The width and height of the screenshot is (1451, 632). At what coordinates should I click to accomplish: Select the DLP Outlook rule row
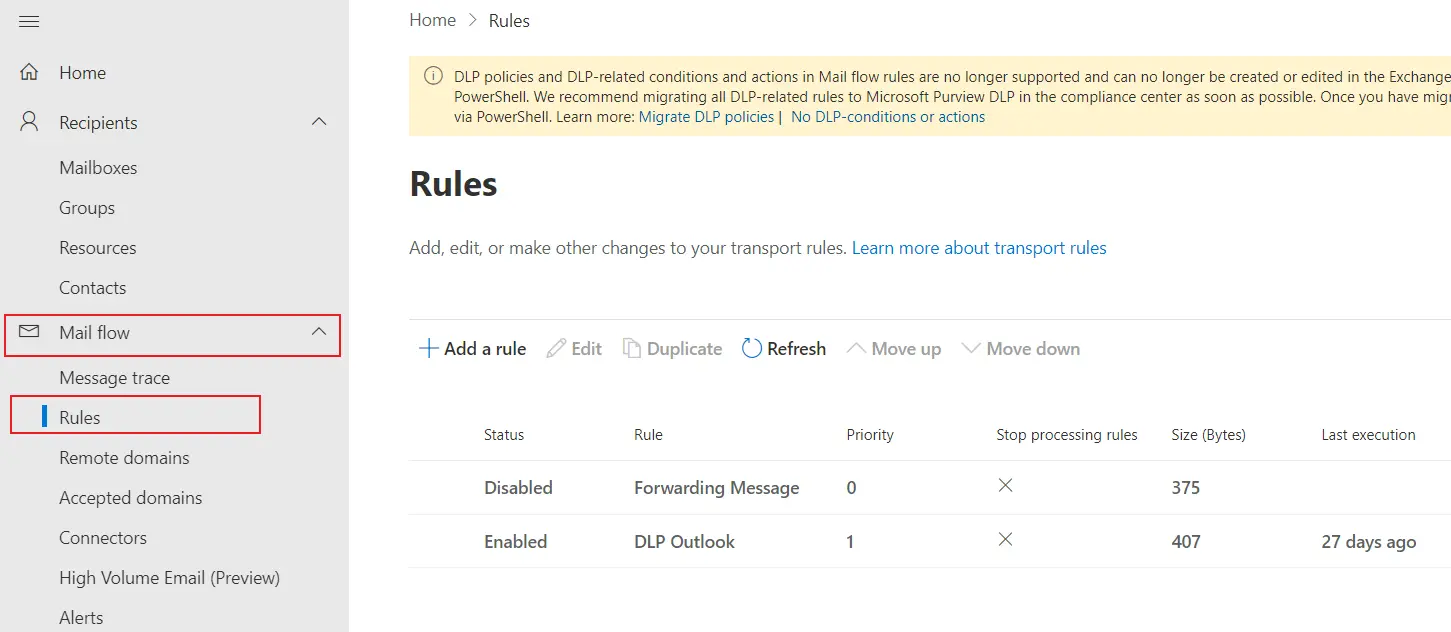tap(684, 541)
